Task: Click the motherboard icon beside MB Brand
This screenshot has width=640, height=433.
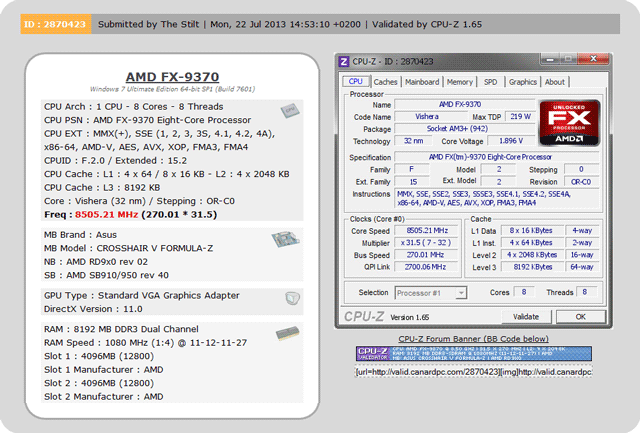Action: (286, 239)
